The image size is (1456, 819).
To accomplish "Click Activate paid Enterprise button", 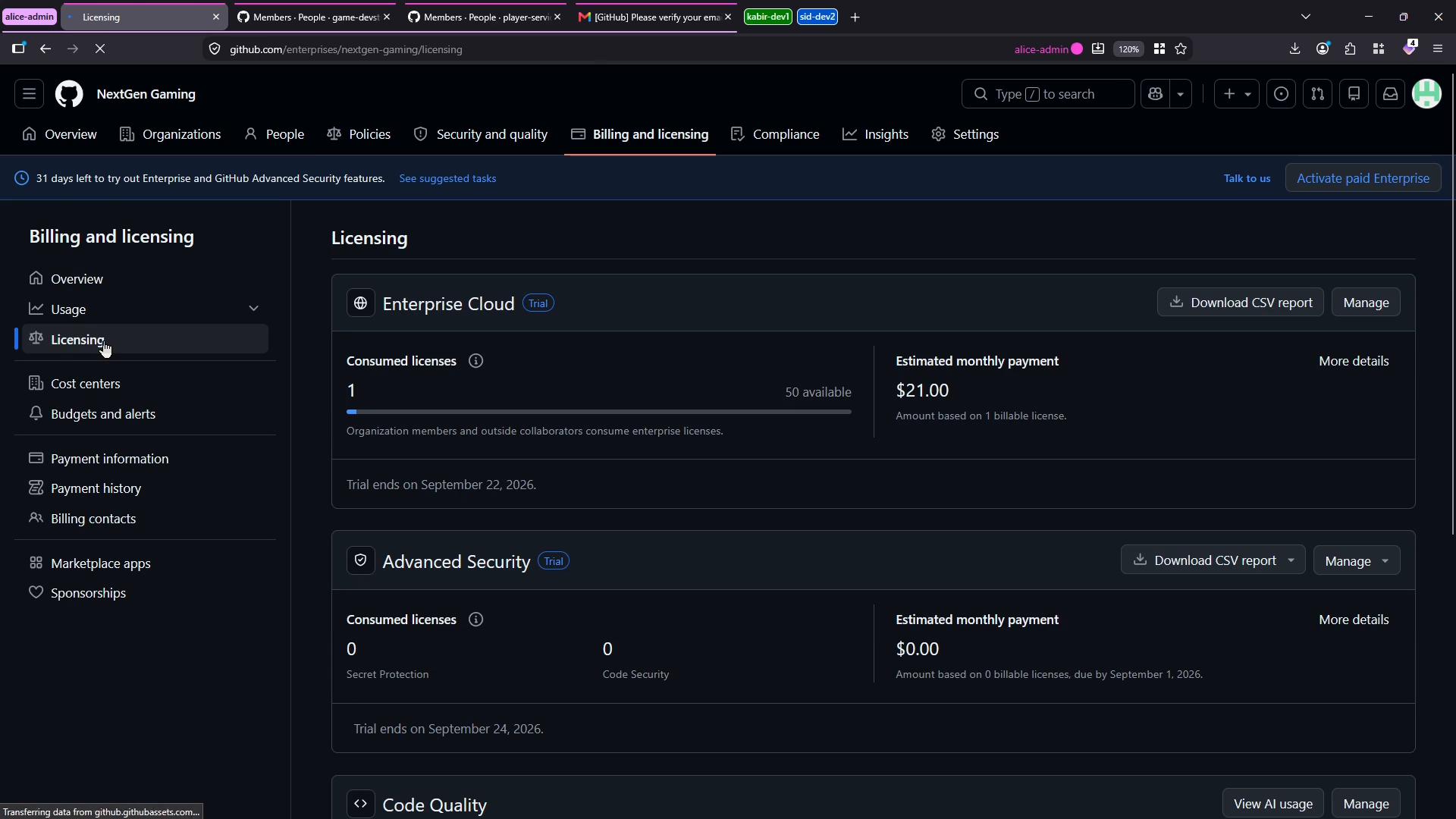I will pyautogui.click(x=1363, y=178).
